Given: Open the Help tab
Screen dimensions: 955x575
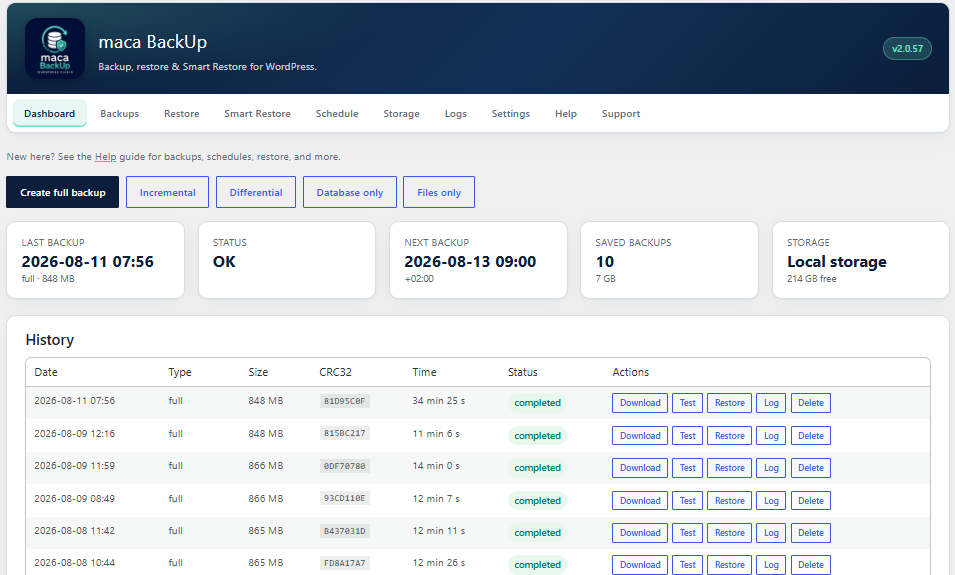Looking at the screenshot, I should coord(565,113).
